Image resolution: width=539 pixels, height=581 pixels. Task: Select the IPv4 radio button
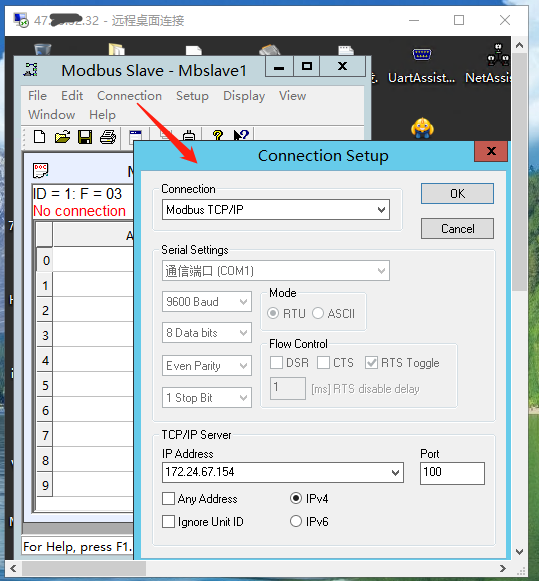(x=296, y=498)
